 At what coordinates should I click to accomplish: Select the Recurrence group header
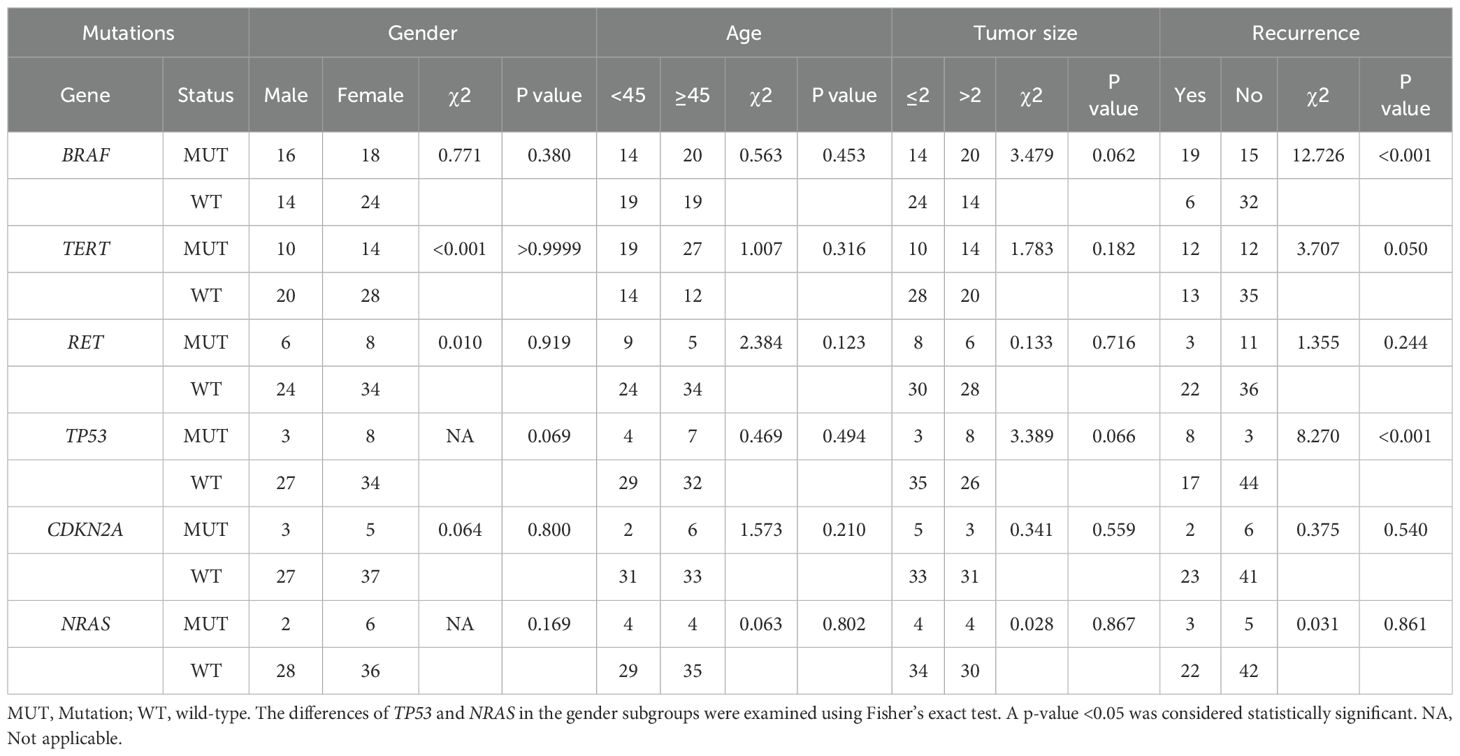click(1305, 33)
